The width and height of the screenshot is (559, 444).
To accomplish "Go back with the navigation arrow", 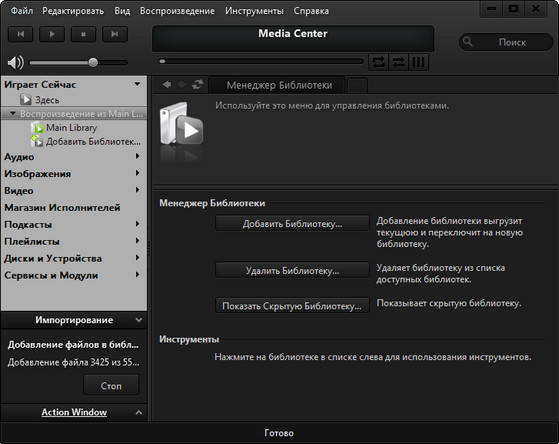I will [x=167, y=85].
